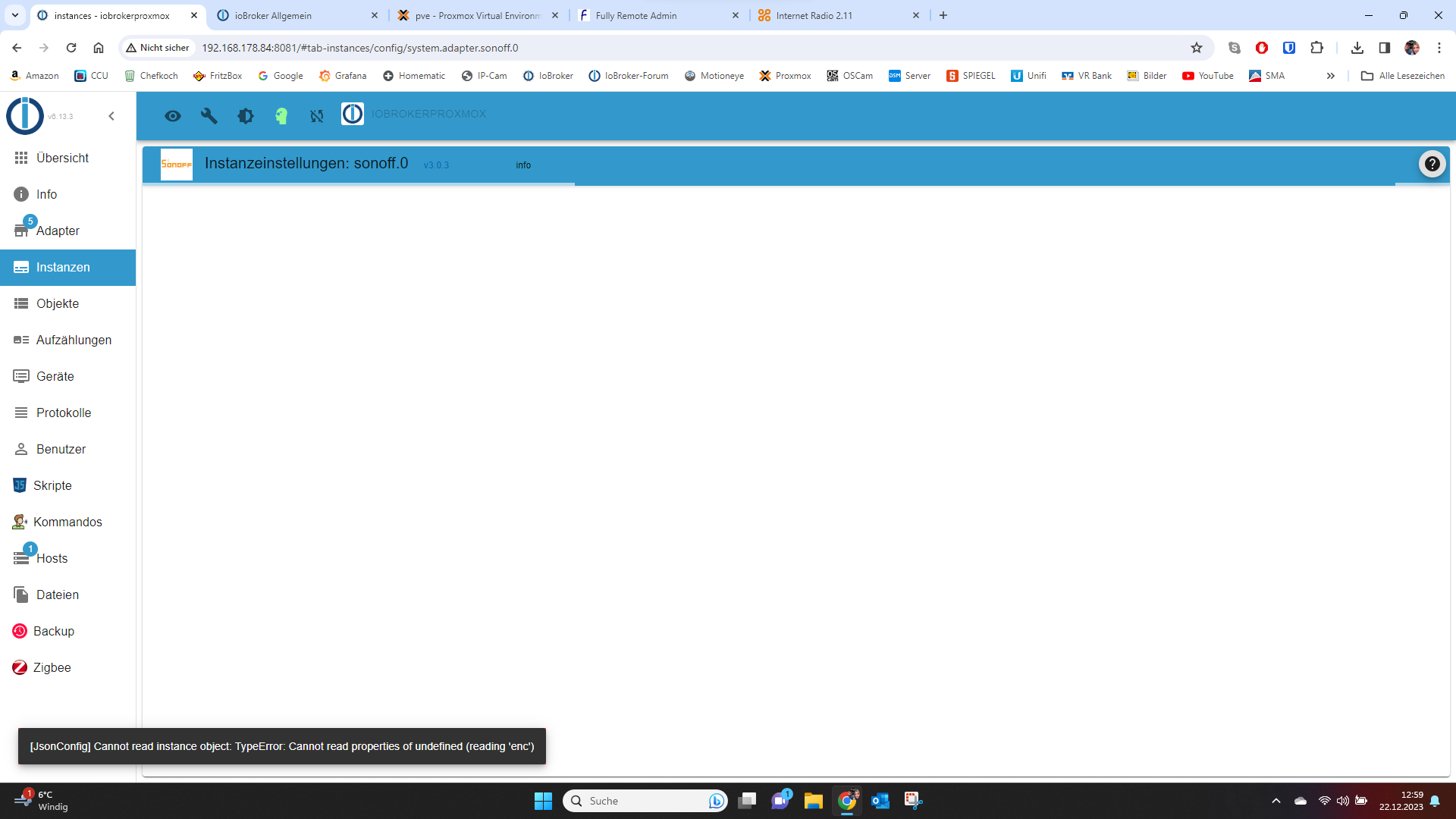Open YouTube bookmark
Image resolution: width=1456 pixels, height=819 pixels.
click(1207, 76)
